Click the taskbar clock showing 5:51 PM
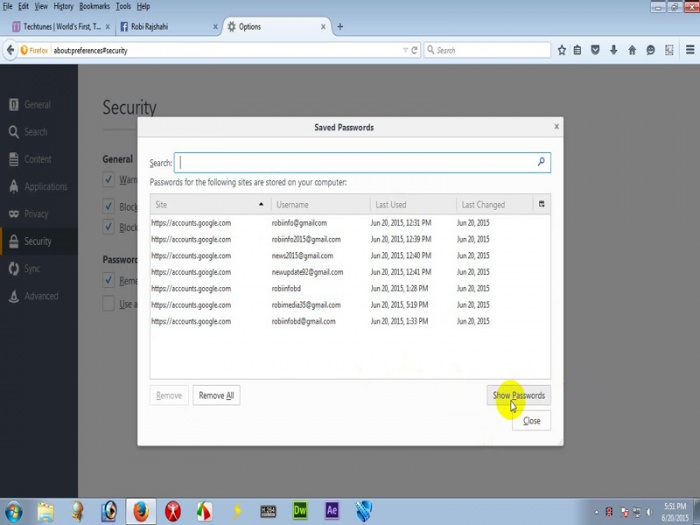The image size is (700, 525). pos(675,512)
